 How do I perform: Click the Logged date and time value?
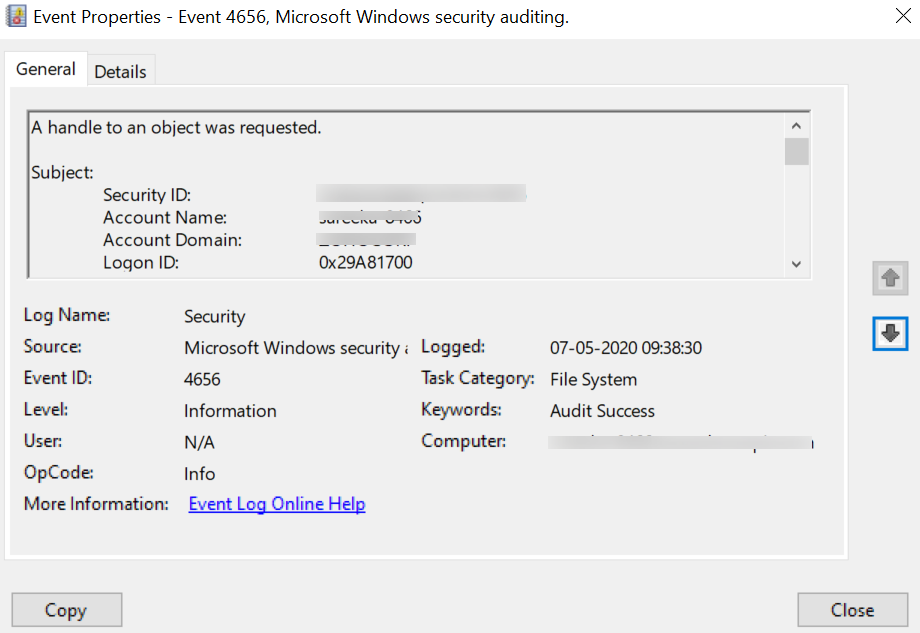pos(626,348)
